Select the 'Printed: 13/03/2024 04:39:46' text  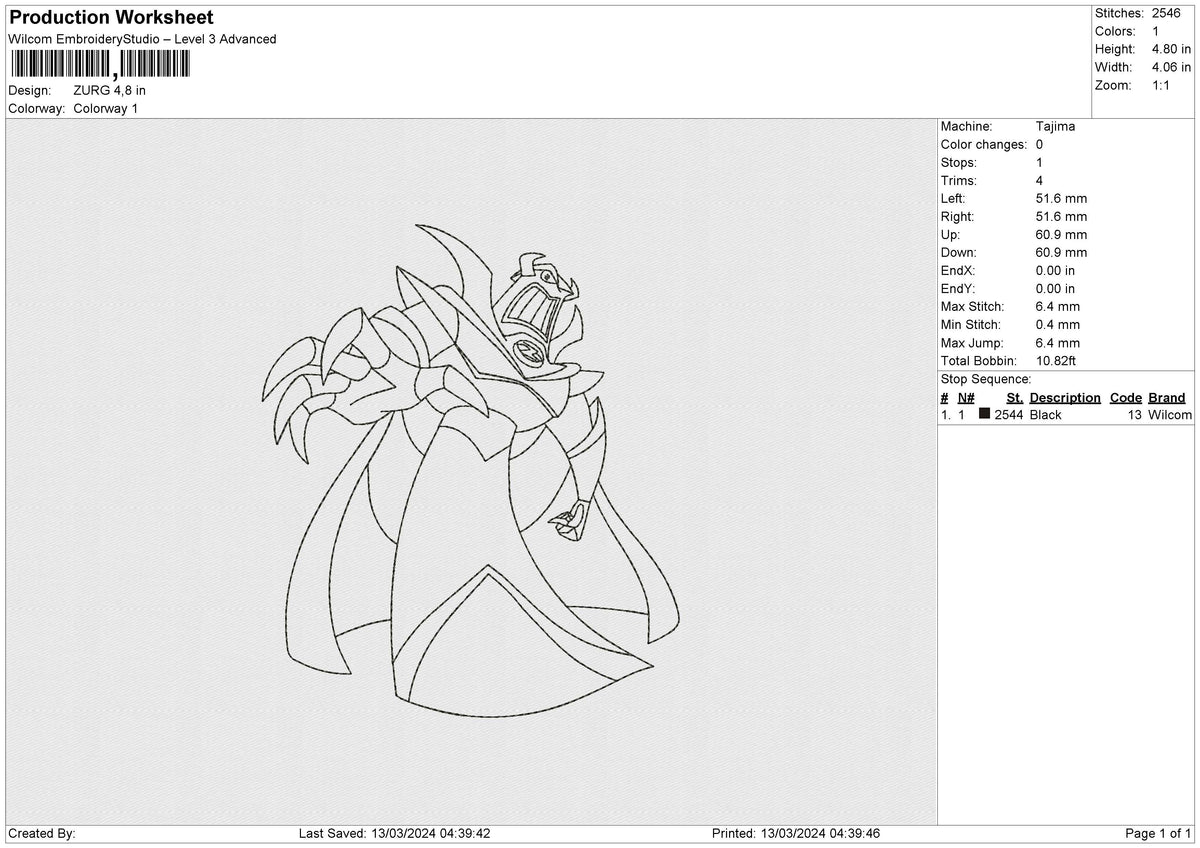[x=796, y=833]
